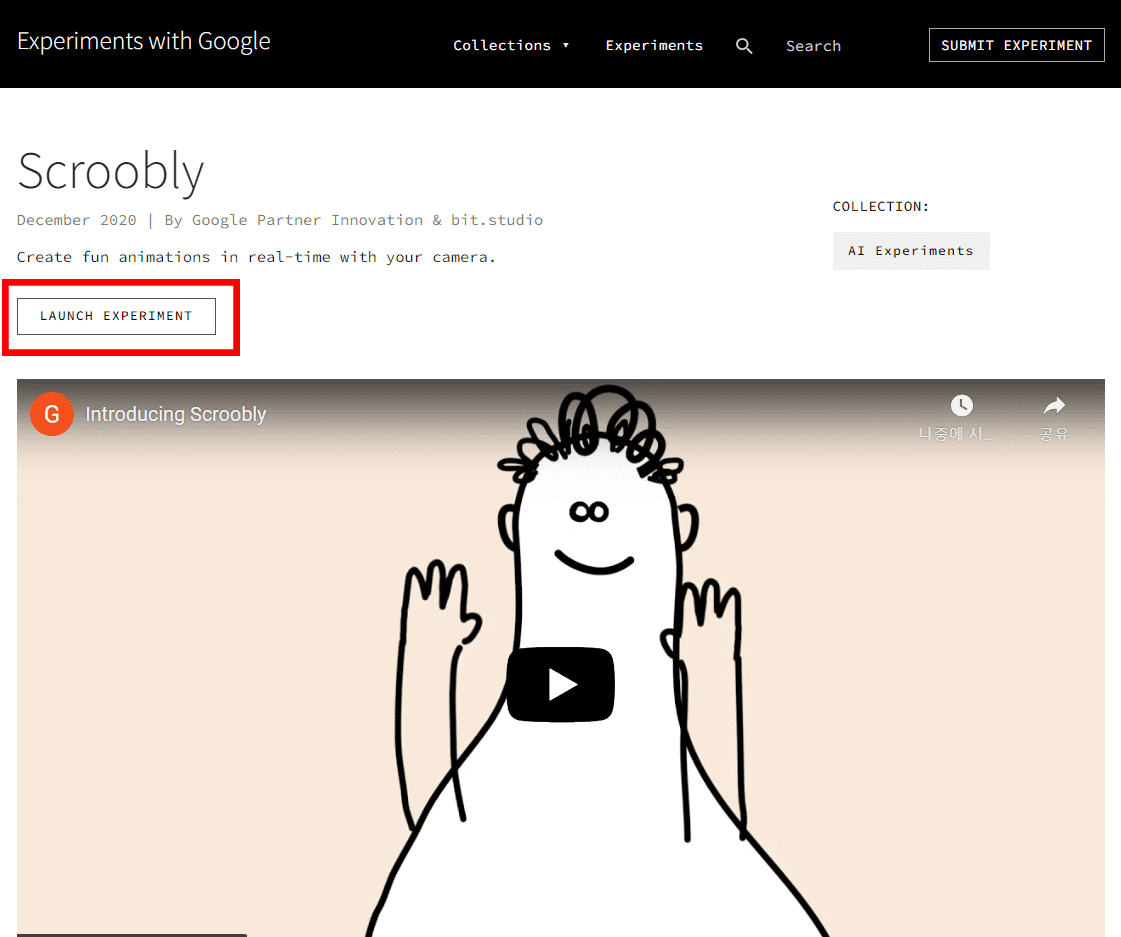Go to the Experiments nav item
This screenshot has height=937, width=1121.
(654, 45)
